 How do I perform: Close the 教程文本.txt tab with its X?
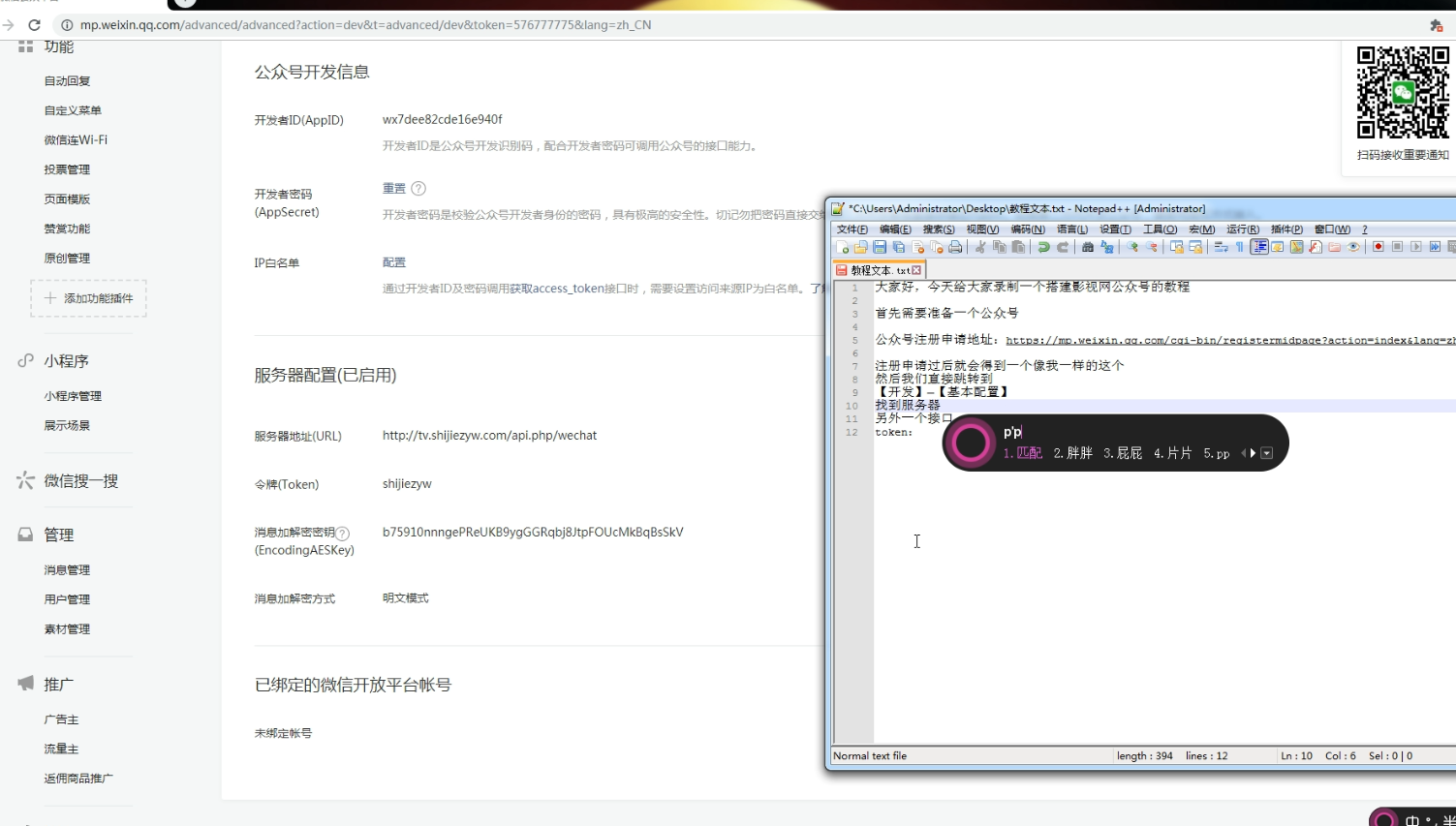click(x=916, y=270)
